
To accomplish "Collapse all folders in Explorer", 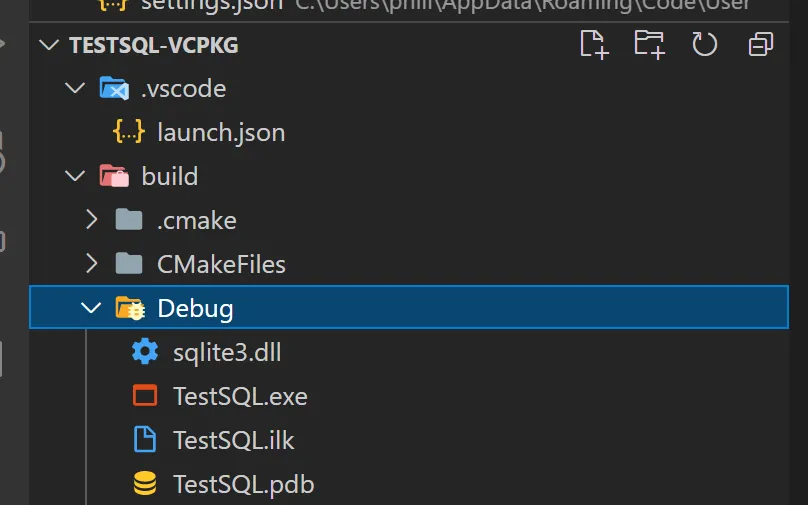I will pos(761,44).
